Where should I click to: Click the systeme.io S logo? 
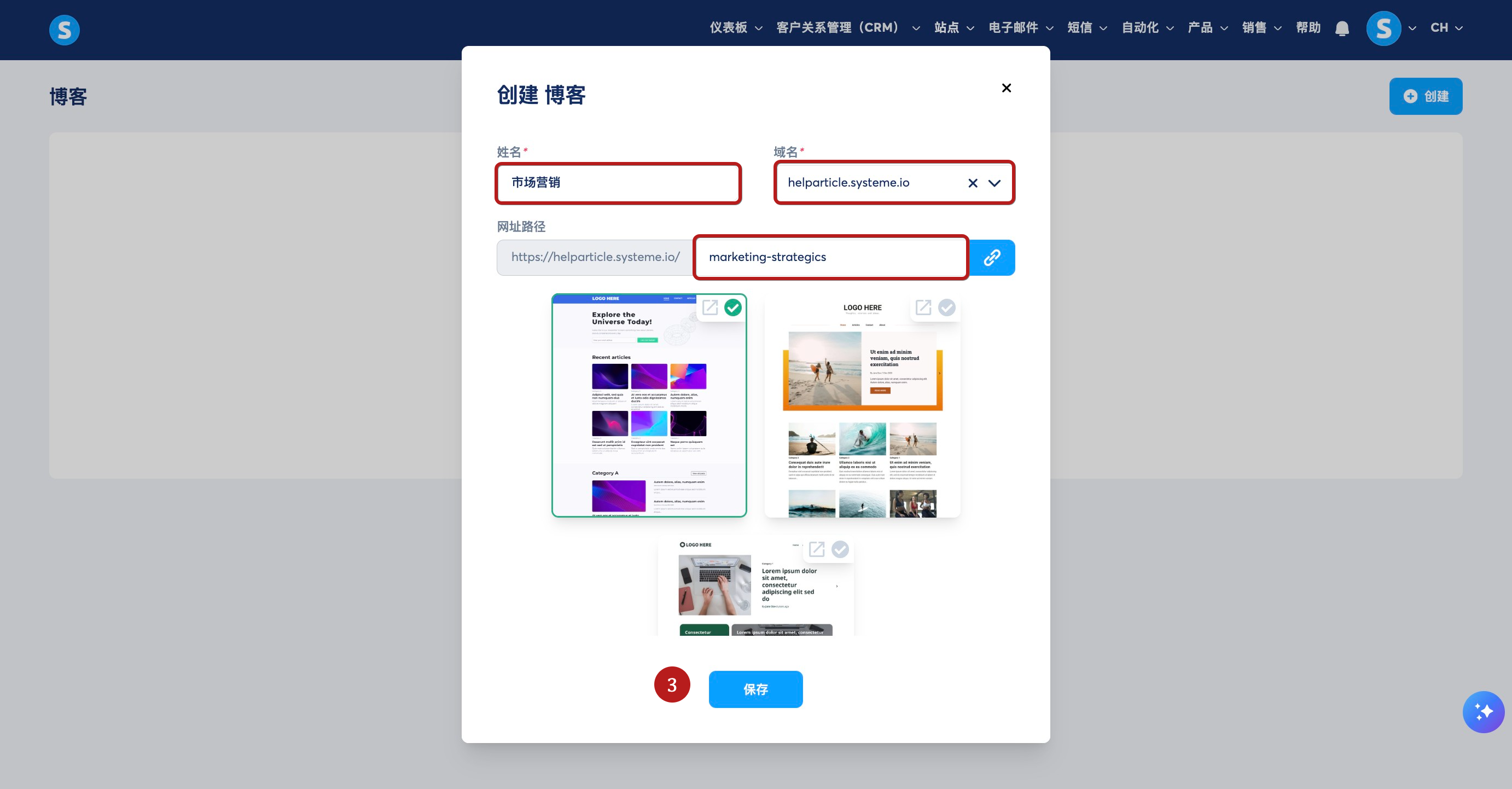64,30
